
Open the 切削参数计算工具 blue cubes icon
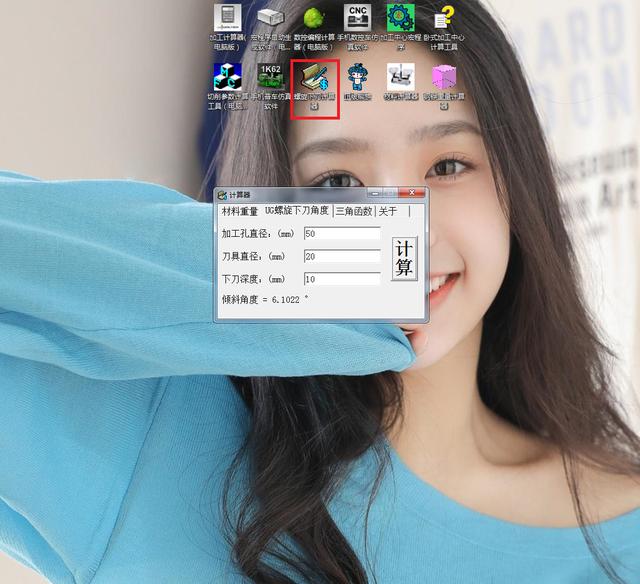click(x=227, y=77)
